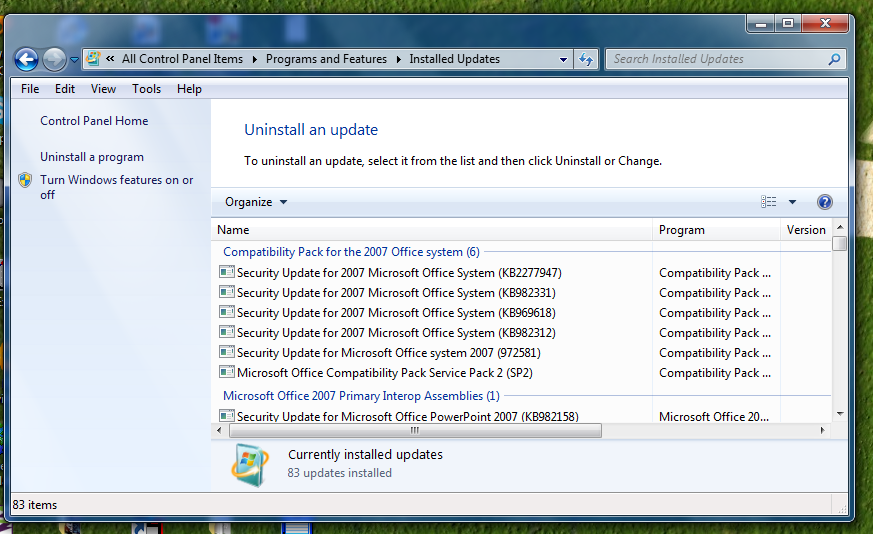Click in the Search Installed Updates field

(x=715, y=59)
